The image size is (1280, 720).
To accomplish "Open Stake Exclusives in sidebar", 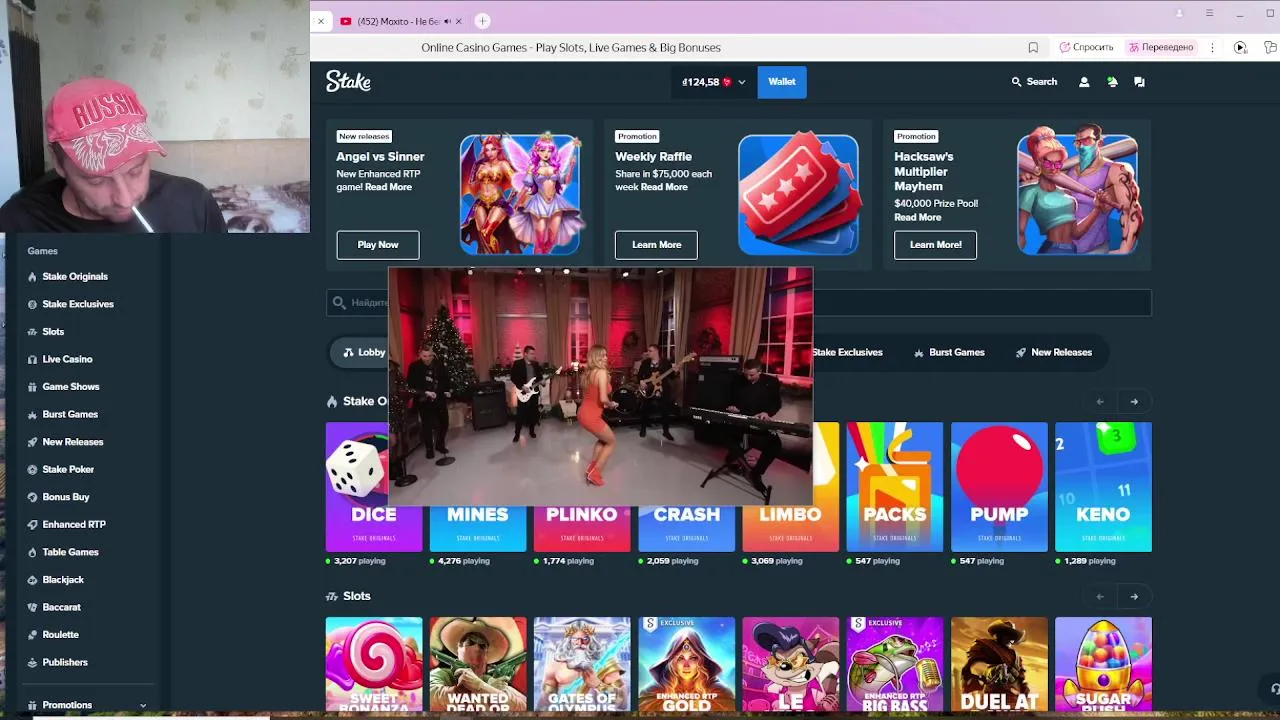I will [78, 304].
